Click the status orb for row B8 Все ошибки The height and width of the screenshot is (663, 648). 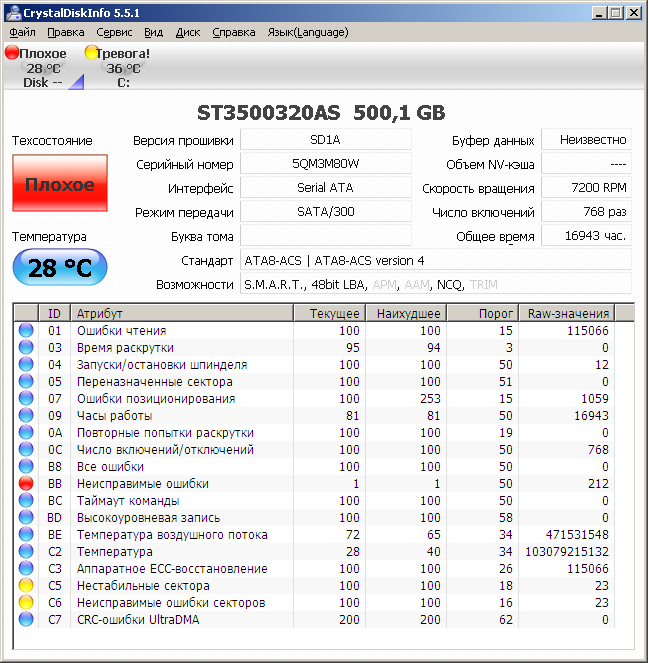click(26, 466)
